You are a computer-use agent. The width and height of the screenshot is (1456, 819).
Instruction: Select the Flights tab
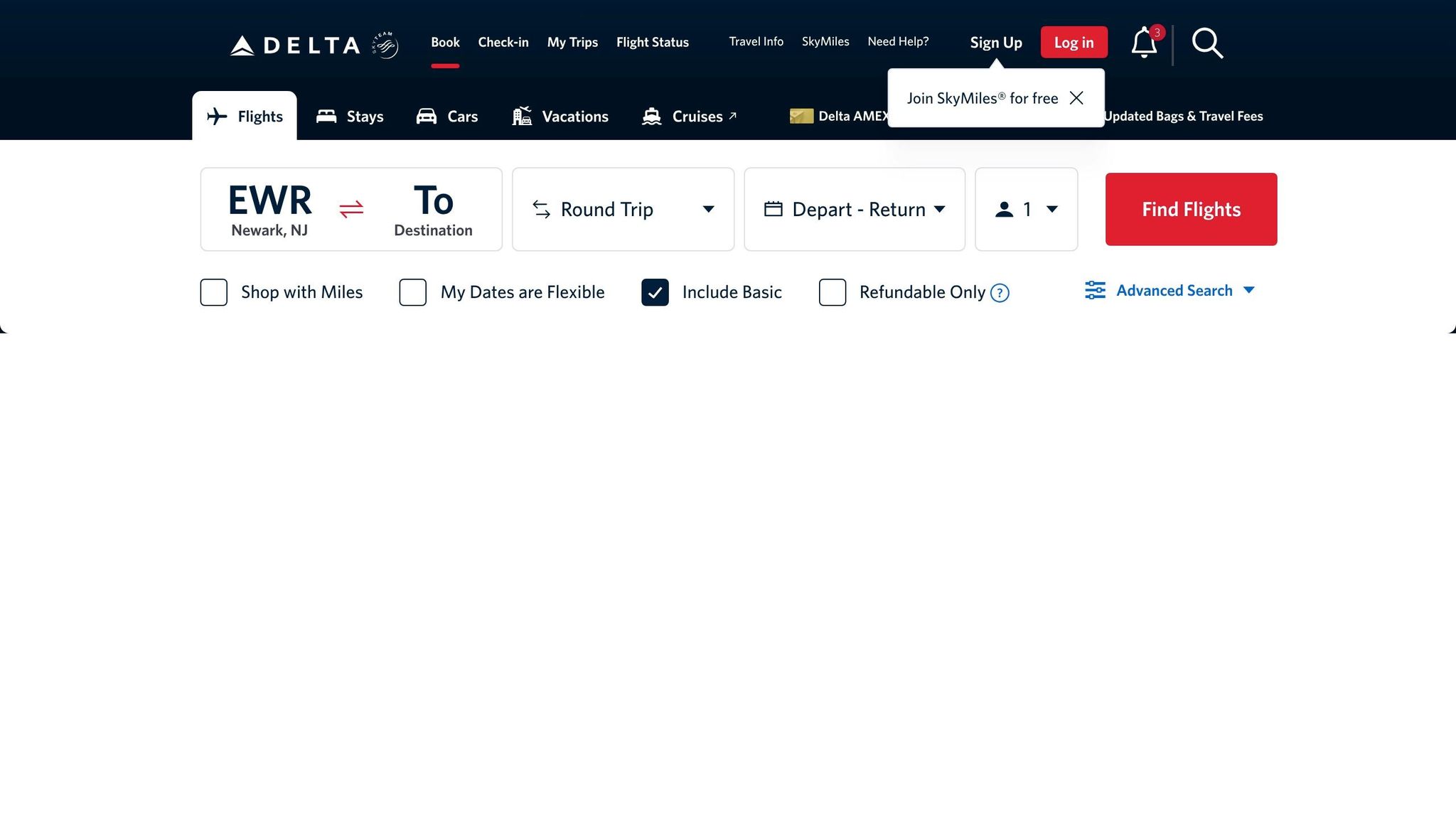click(245, 116)
